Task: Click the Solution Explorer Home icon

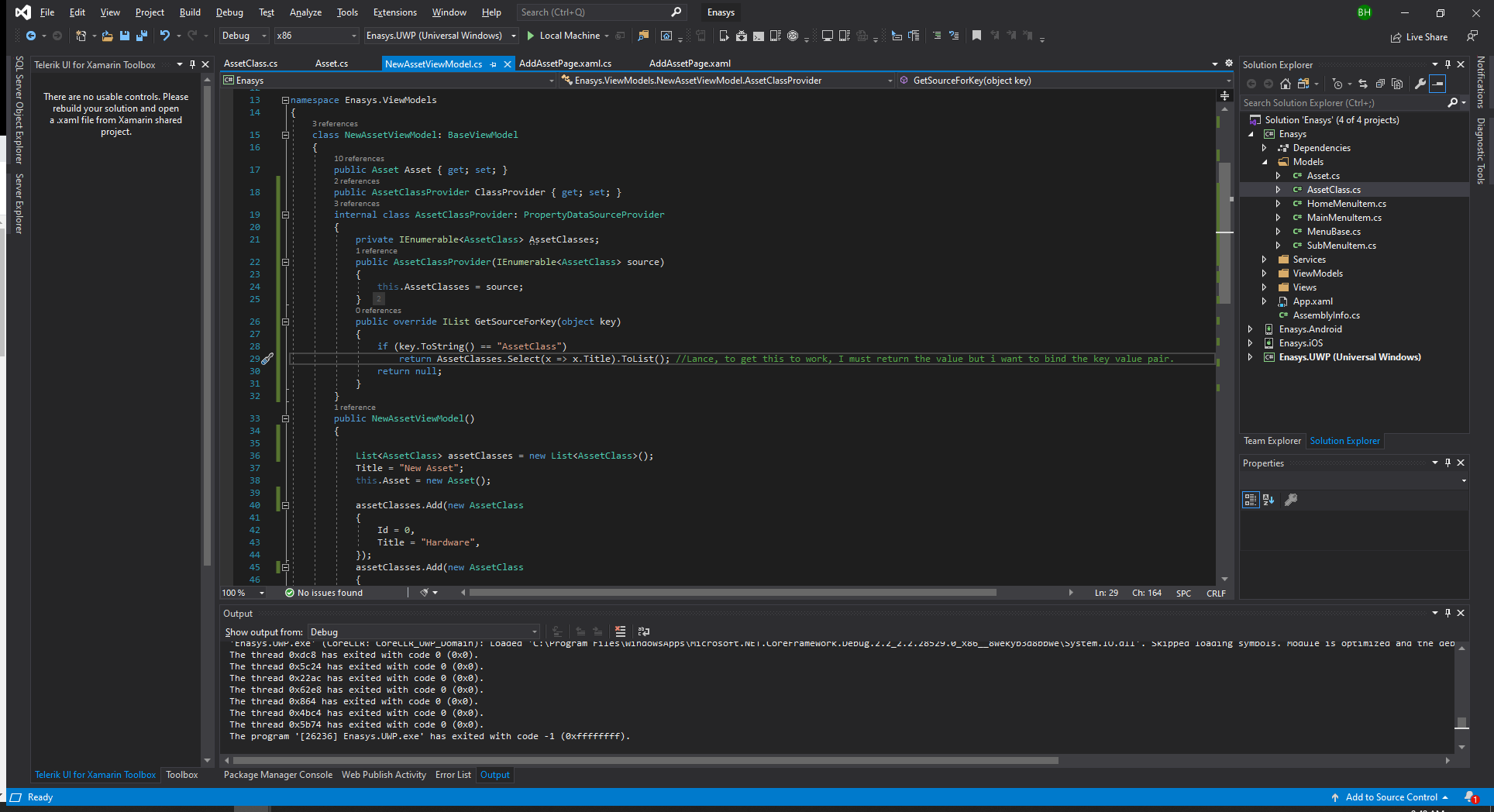Action: (x=1286, y=84)
